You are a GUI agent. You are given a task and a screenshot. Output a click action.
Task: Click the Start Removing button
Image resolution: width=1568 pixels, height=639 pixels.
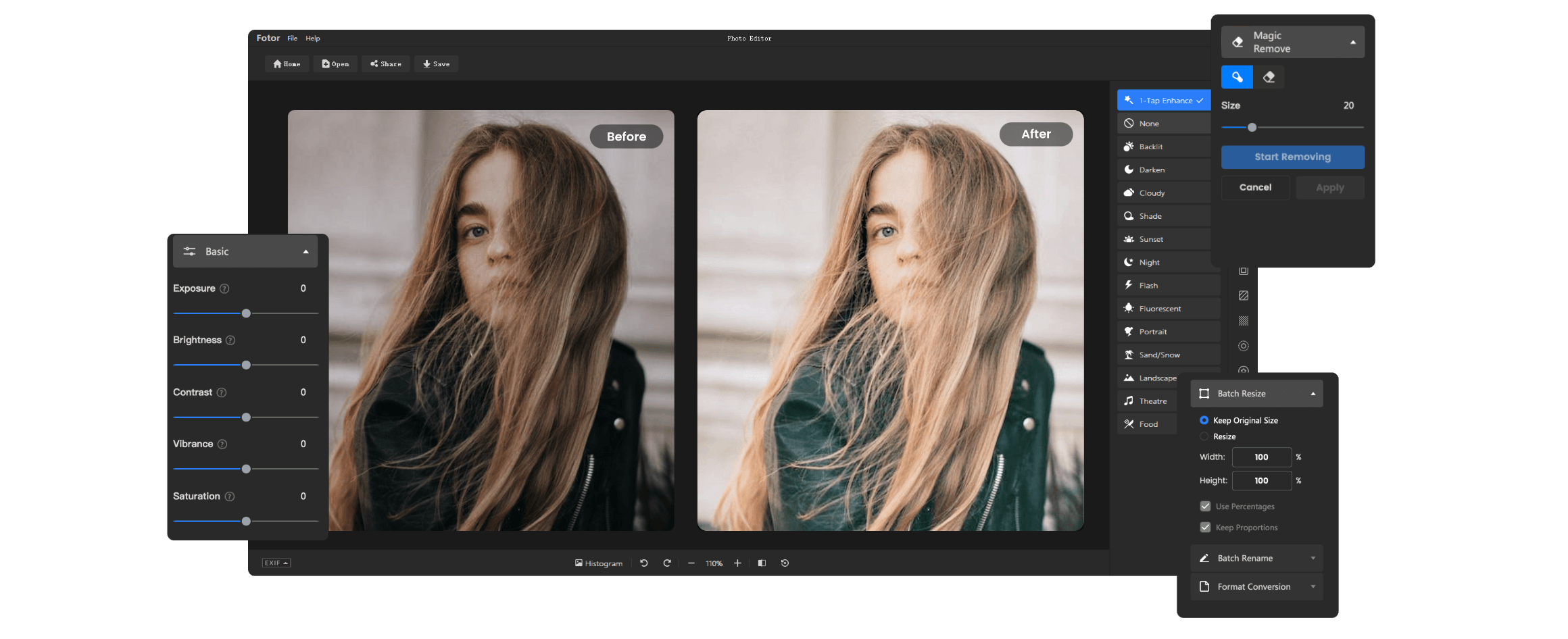point(1292,157)
